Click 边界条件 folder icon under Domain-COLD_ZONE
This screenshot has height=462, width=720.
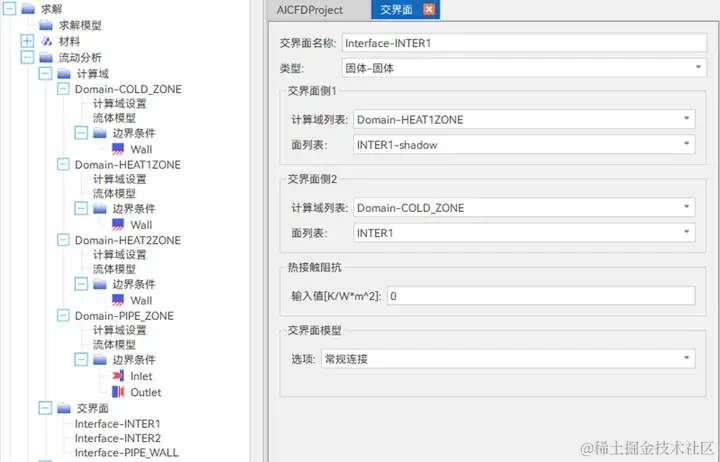tap(100, 133)
